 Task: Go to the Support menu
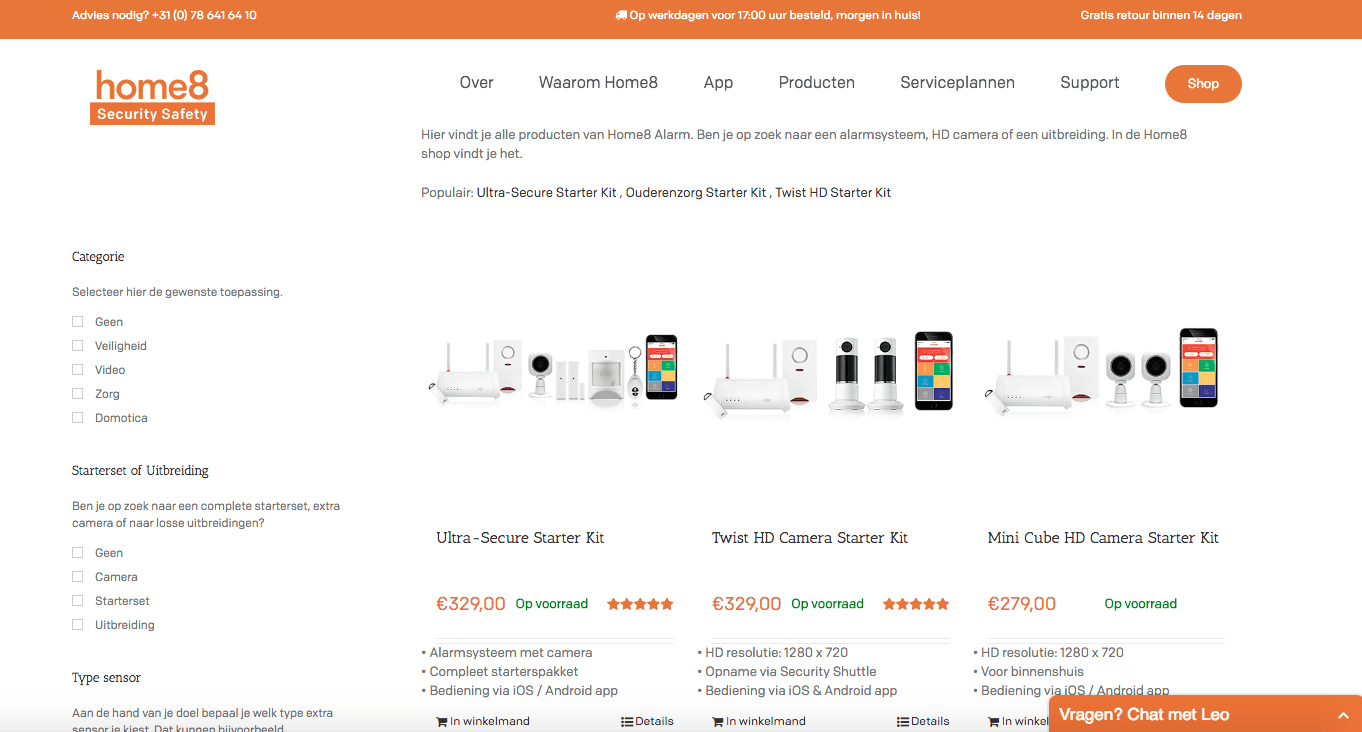[x=1090, y=83]
